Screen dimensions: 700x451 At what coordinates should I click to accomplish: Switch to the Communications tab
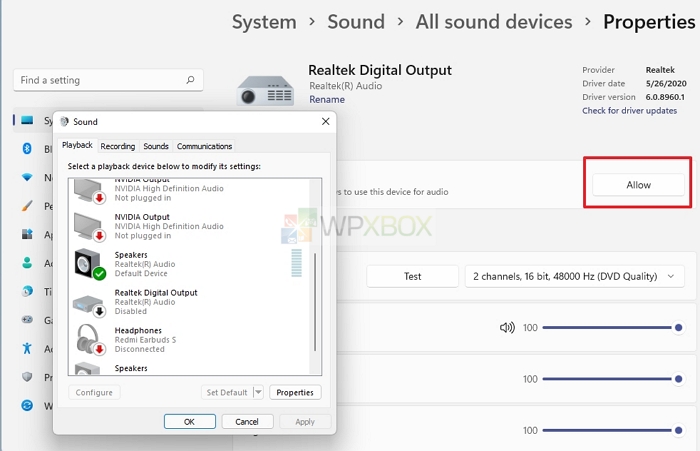coord(204,146)
